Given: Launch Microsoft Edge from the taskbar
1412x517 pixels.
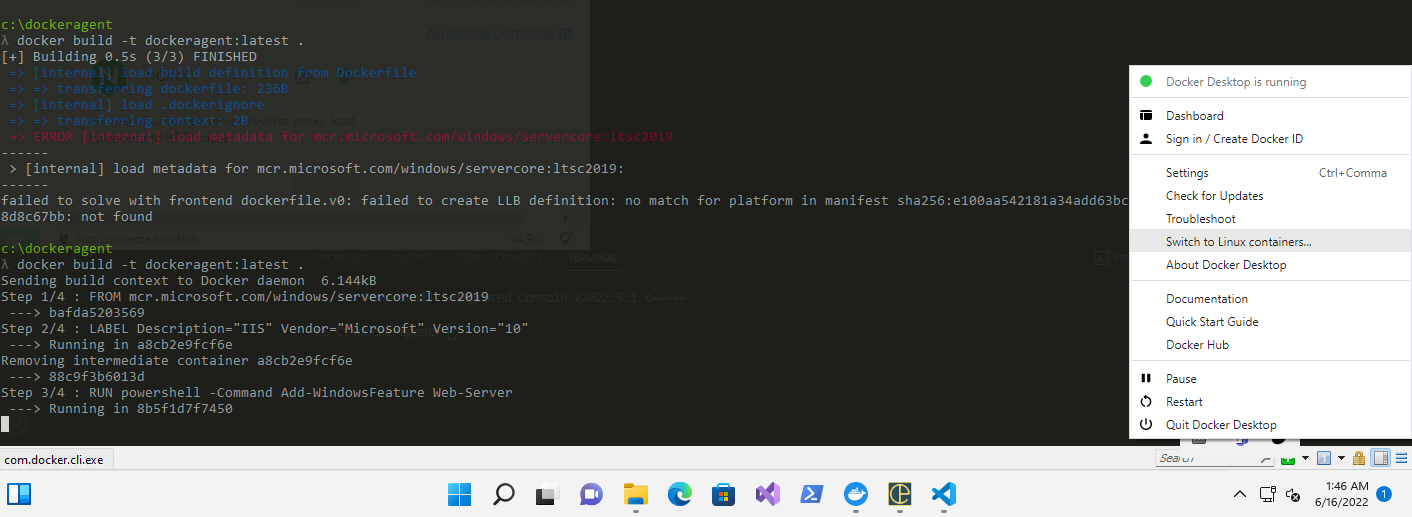Looking at the screenshot, I should tap(680, 494).
